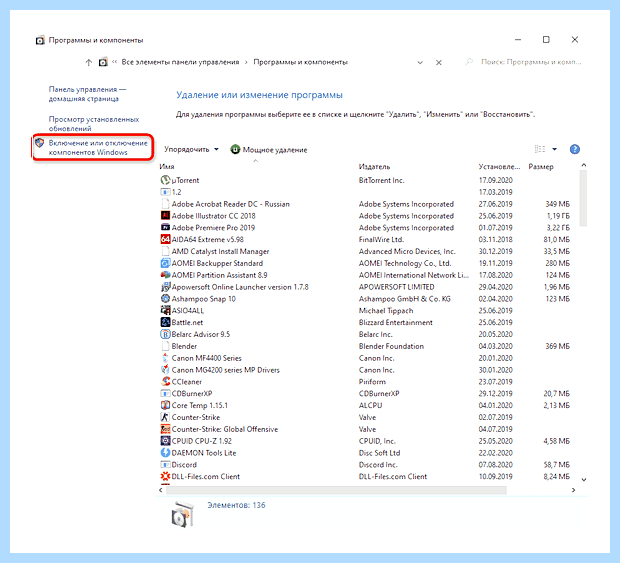Click the AOMEI Partition Assistant icon
Image resolution: width=620 pixels, height=563 pixels.
[x=165, y=275]
